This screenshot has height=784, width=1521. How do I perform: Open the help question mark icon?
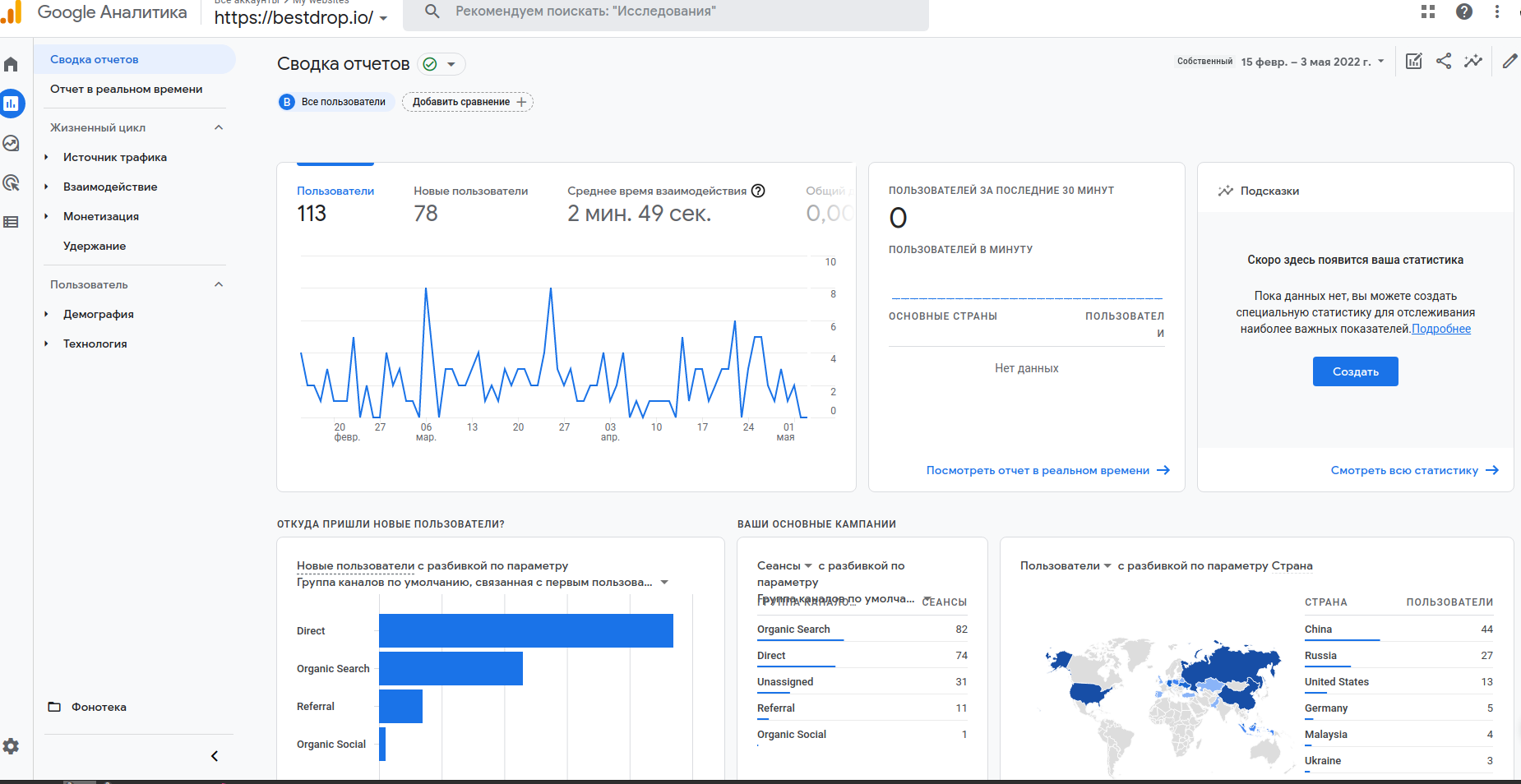coord(1464,12)
